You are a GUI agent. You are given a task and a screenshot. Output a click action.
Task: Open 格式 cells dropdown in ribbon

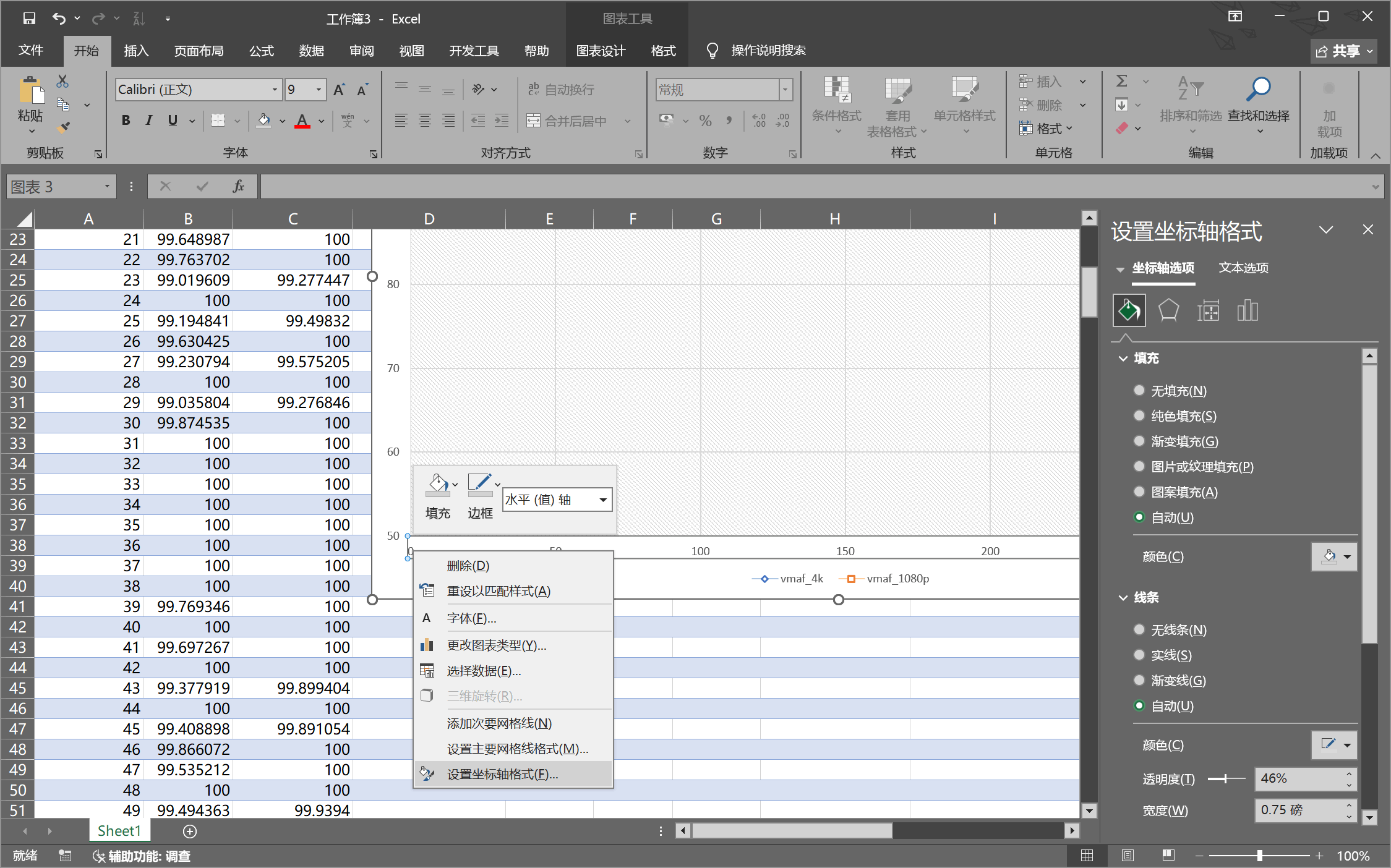(x=1046, y=128)
